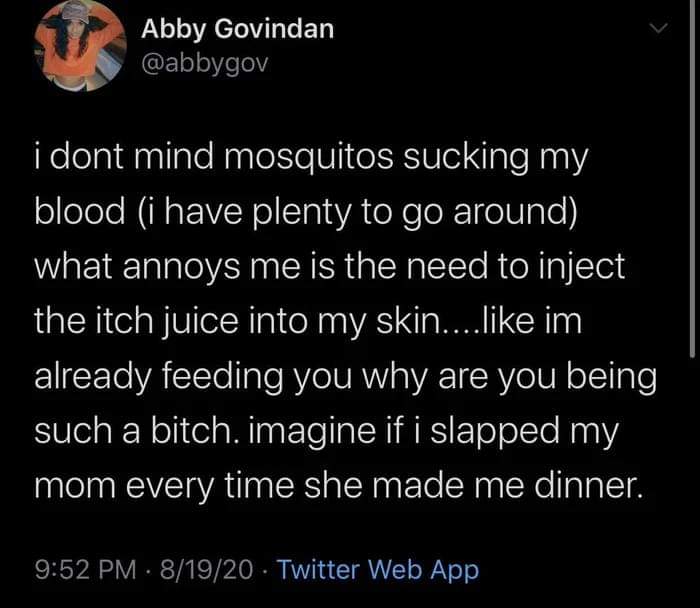Click the Twitter Web App source link
This screenshot has height=608, width=700.
click(377, 570)
